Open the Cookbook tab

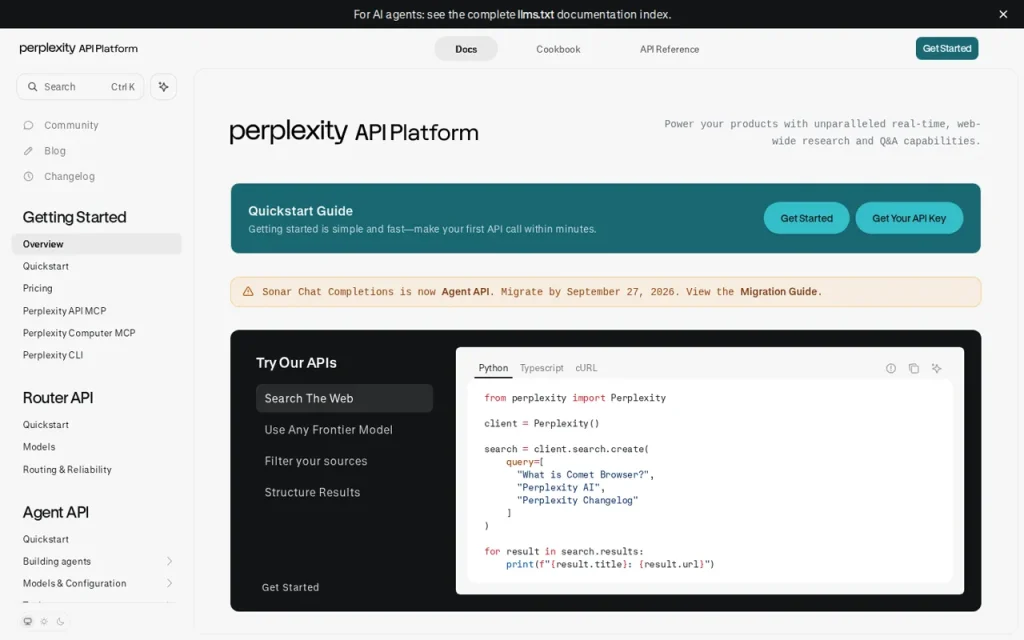click(558, 49)
